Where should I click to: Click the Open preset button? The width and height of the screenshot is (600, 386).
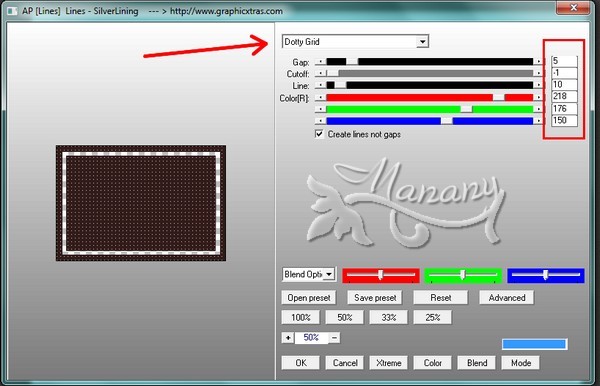[309, 298]
